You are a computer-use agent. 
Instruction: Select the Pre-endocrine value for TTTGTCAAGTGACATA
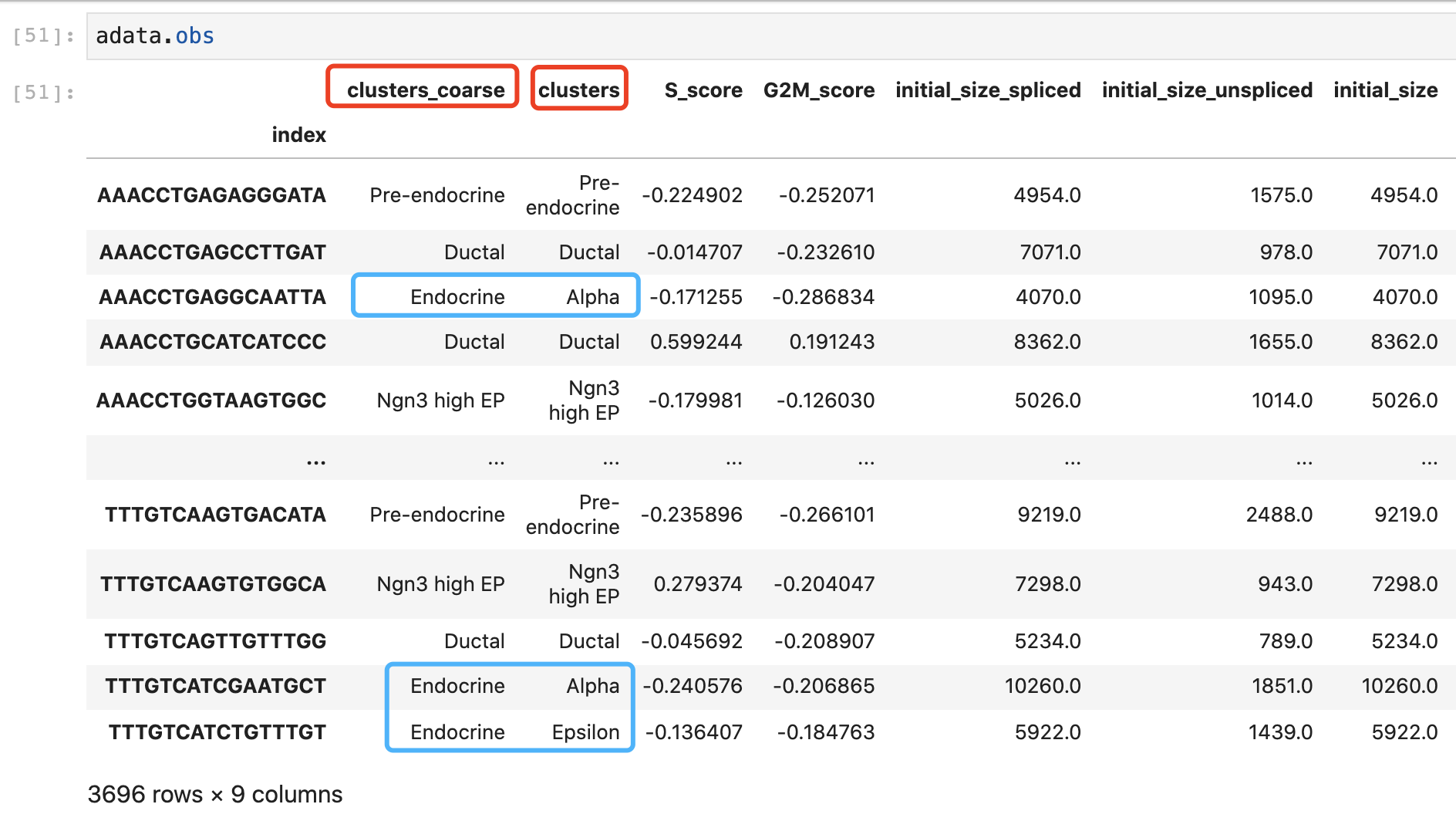(x=436, y=514)
